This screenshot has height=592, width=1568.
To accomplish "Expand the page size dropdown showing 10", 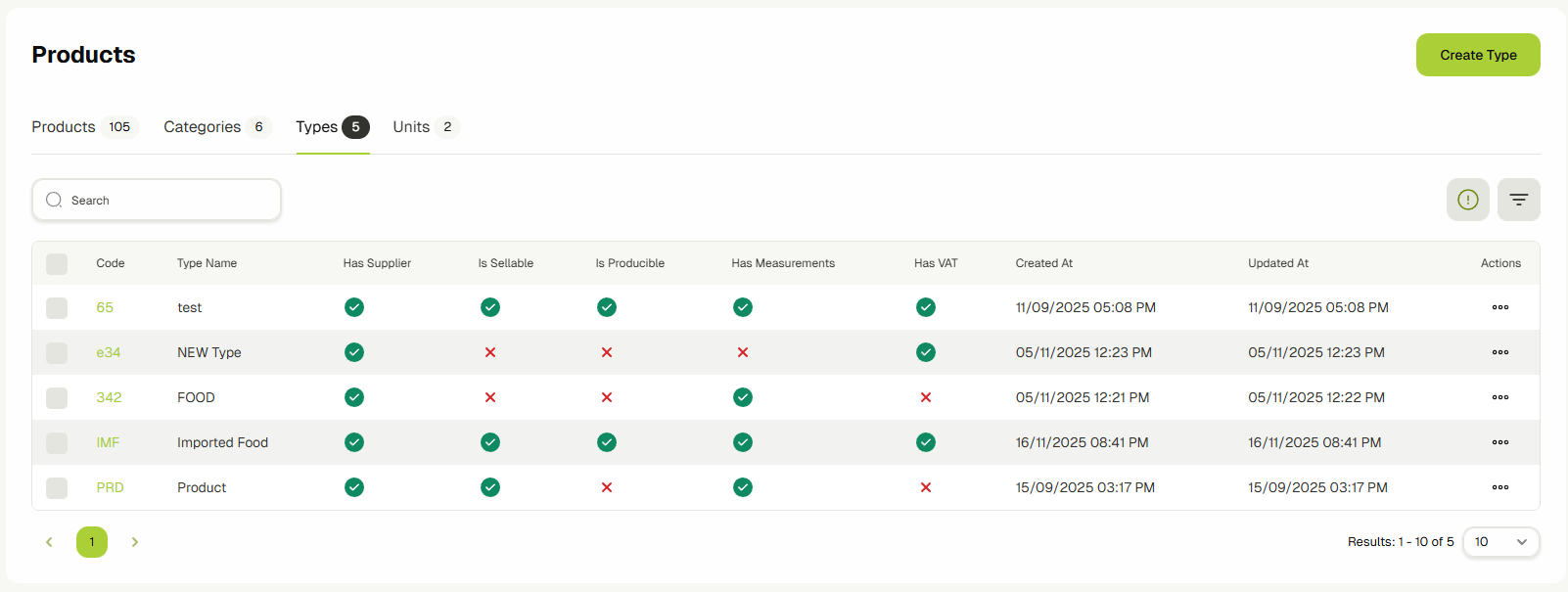I will tap(1500, 542).
